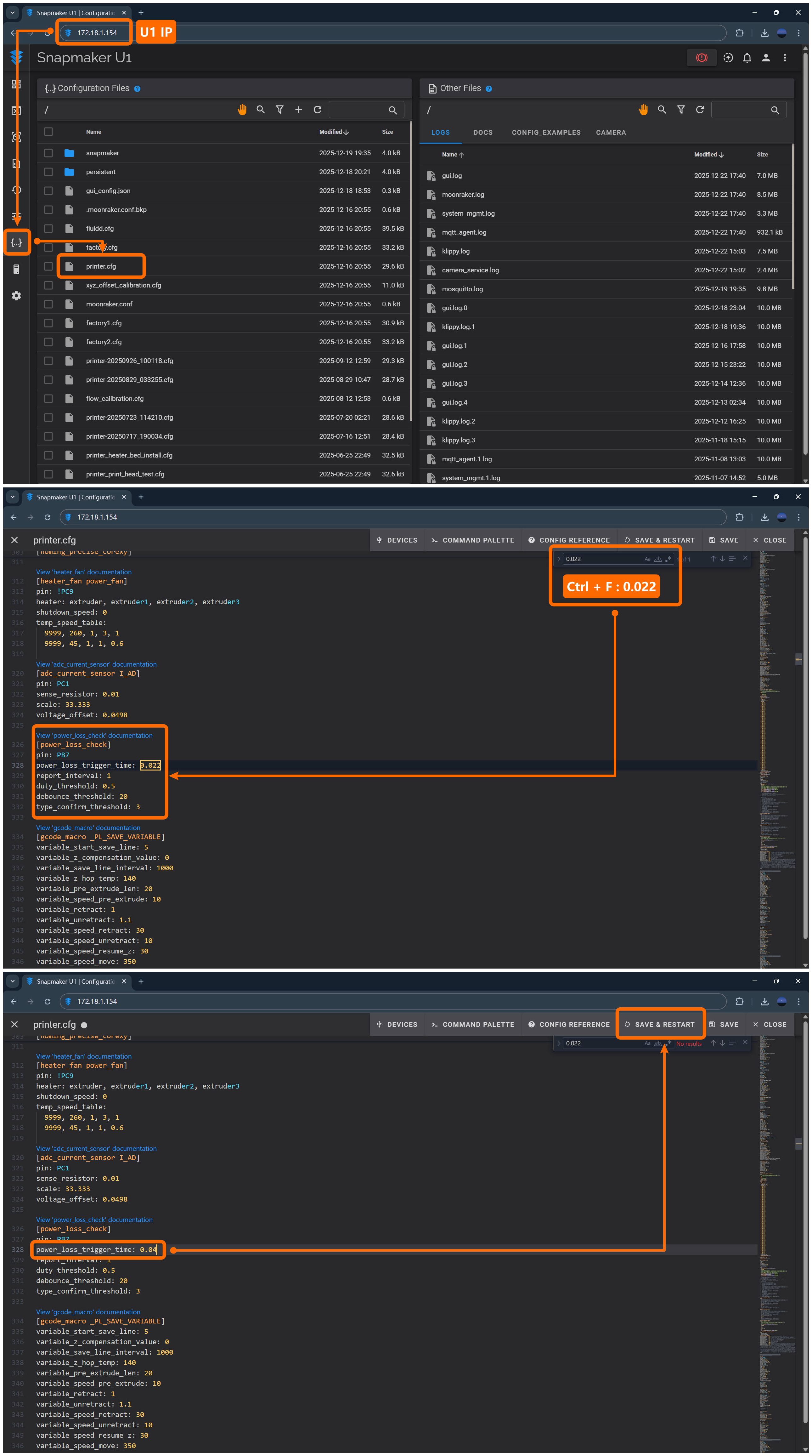
Task: Switch to the DOCS tab
Action: coord(482,132)
